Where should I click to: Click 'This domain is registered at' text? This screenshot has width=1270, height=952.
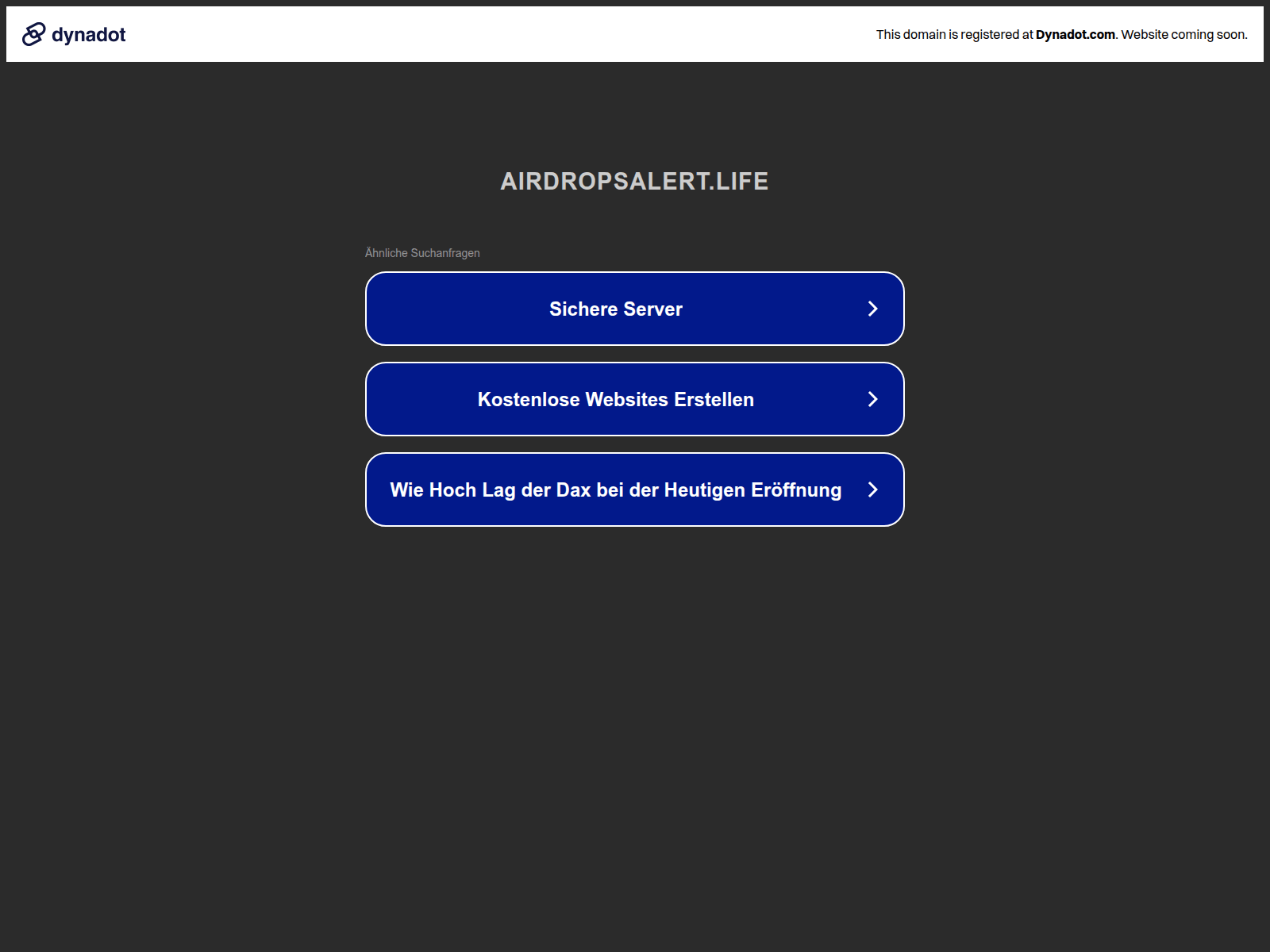[x=954, y=34]
